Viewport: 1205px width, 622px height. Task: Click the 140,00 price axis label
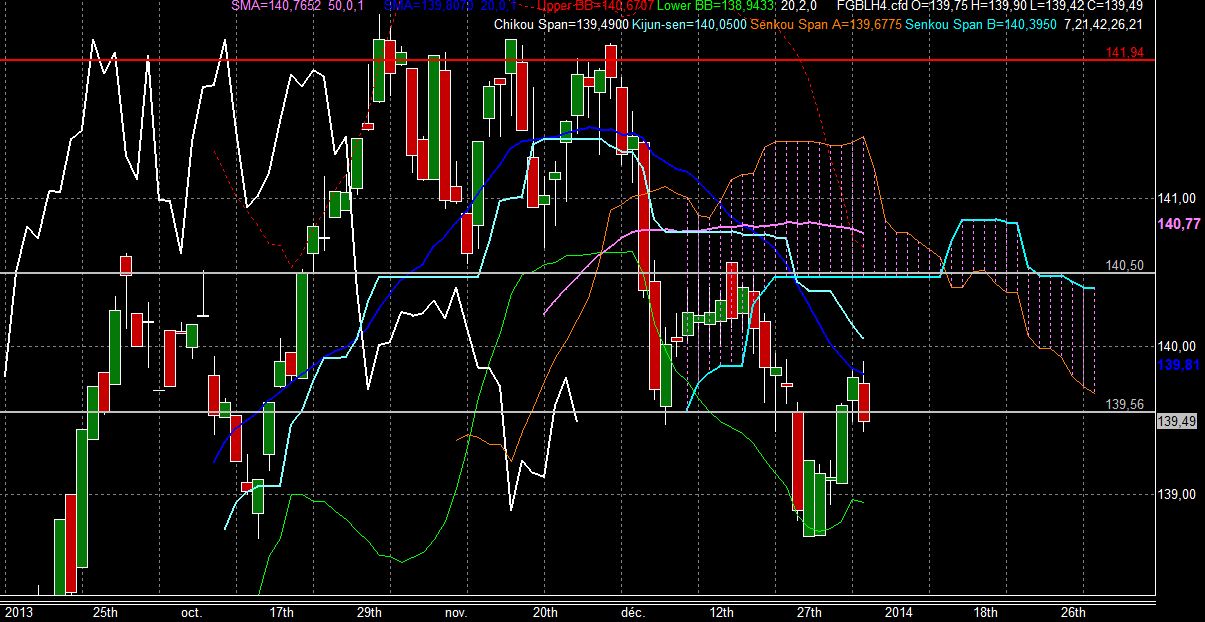(x=1177, y=345)
